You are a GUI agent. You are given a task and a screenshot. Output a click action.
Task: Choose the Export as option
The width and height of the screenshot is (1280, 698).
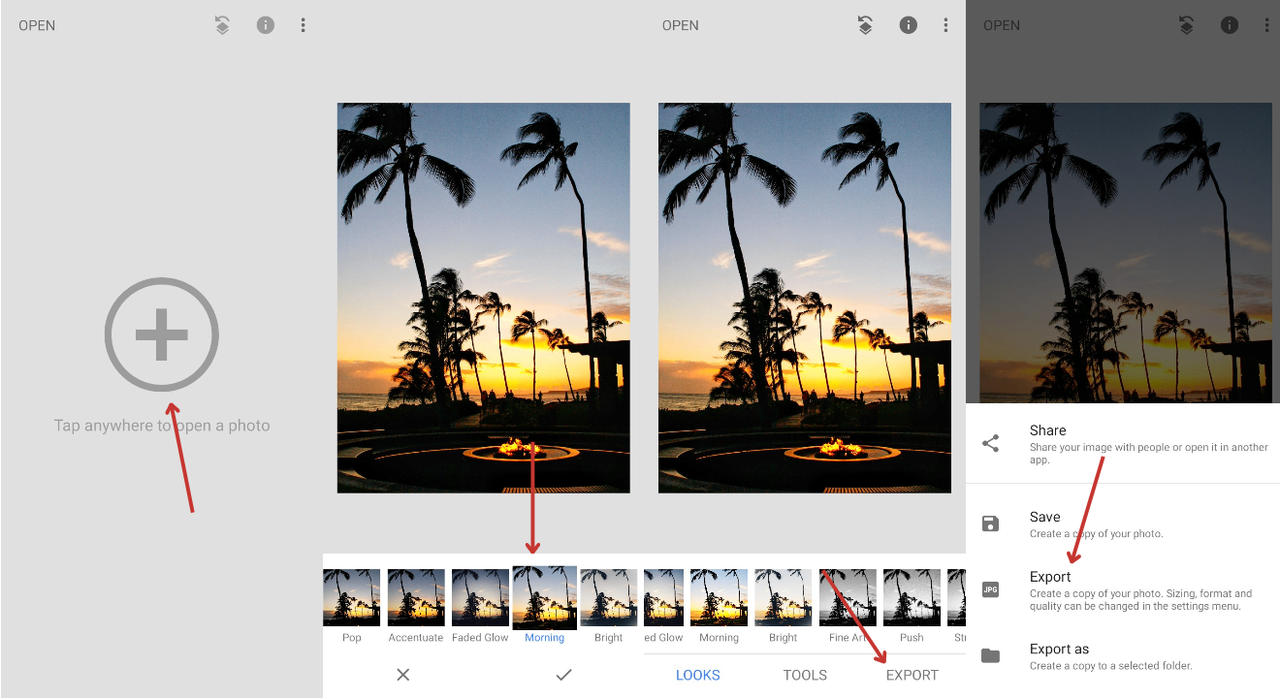tap(1123, 656)
